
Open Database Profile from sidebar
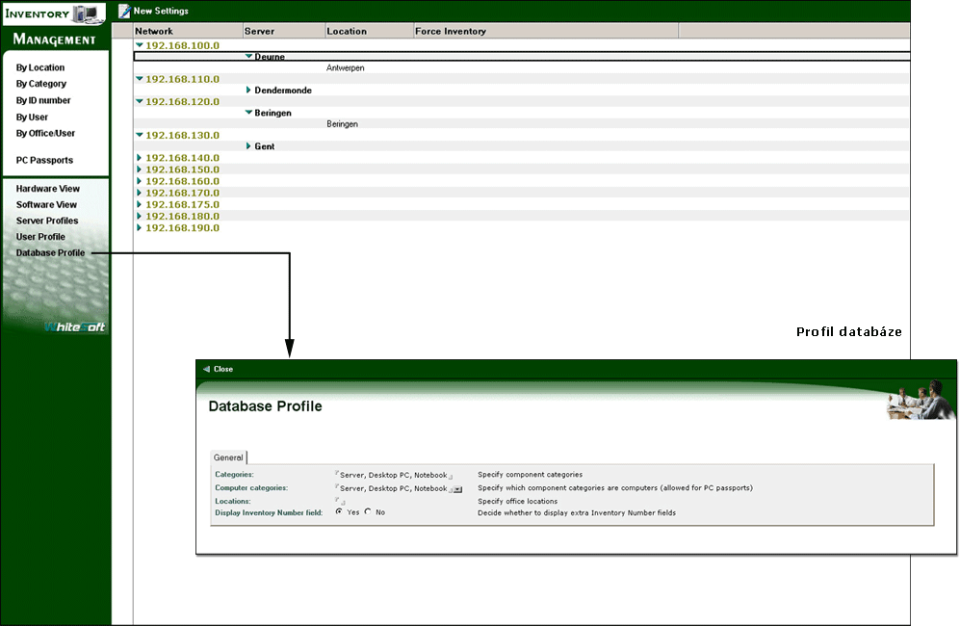point(50,253)
